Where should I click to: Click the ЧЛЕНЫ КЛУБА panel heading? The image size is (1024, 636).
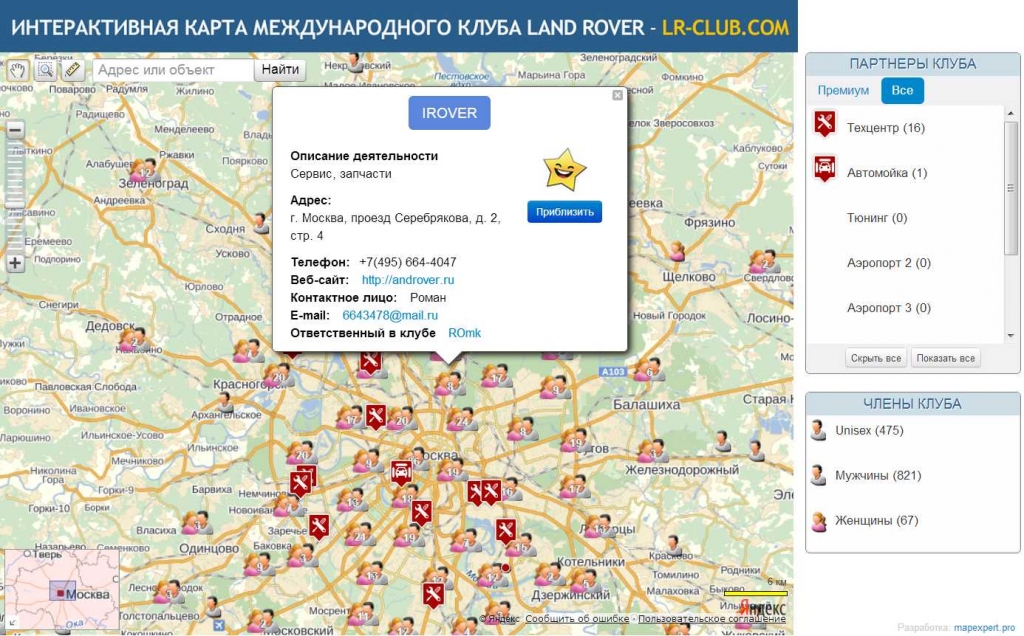912,404
